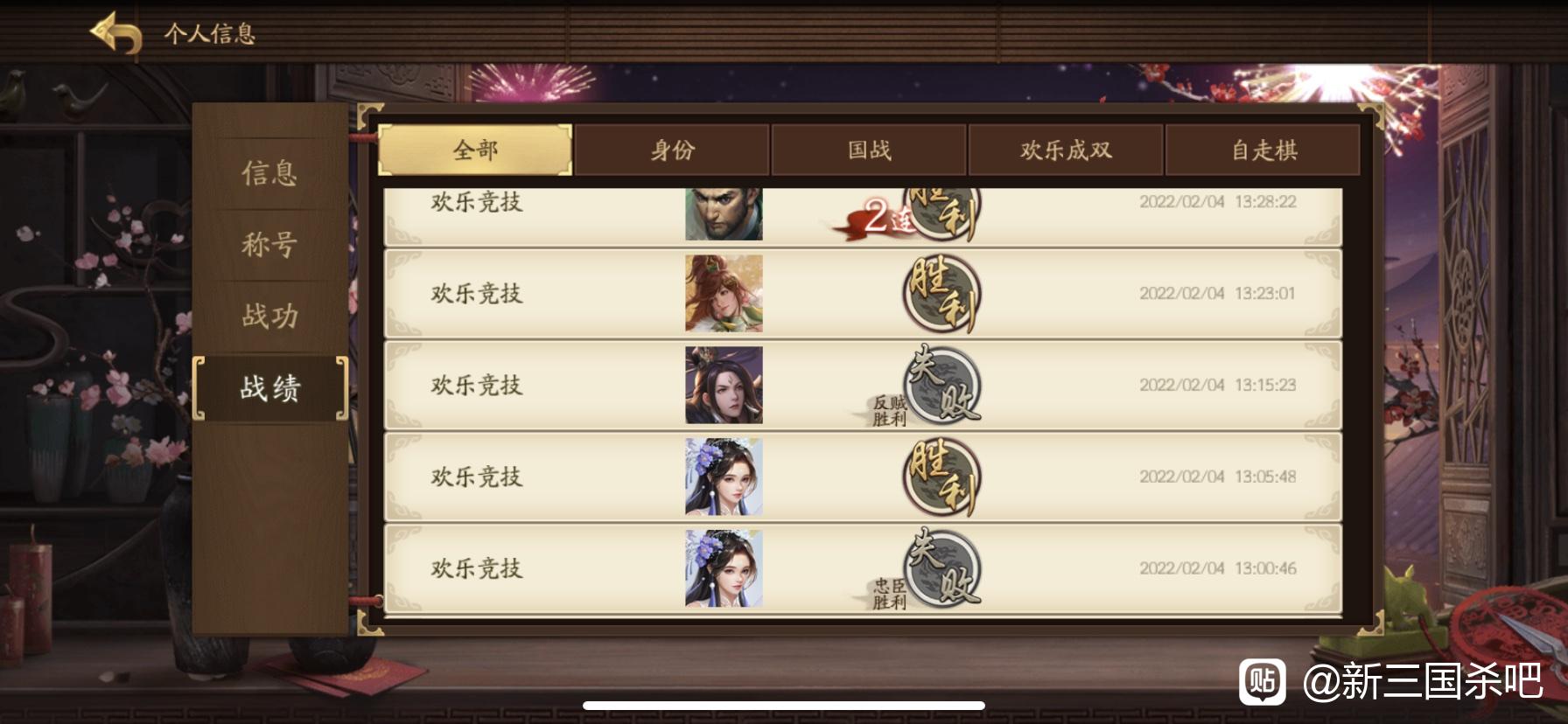Tap the 胜利 badge in the 13:05:48 record
The width and height of the screenshot is (1568, 724).
[x=941, y=477]
